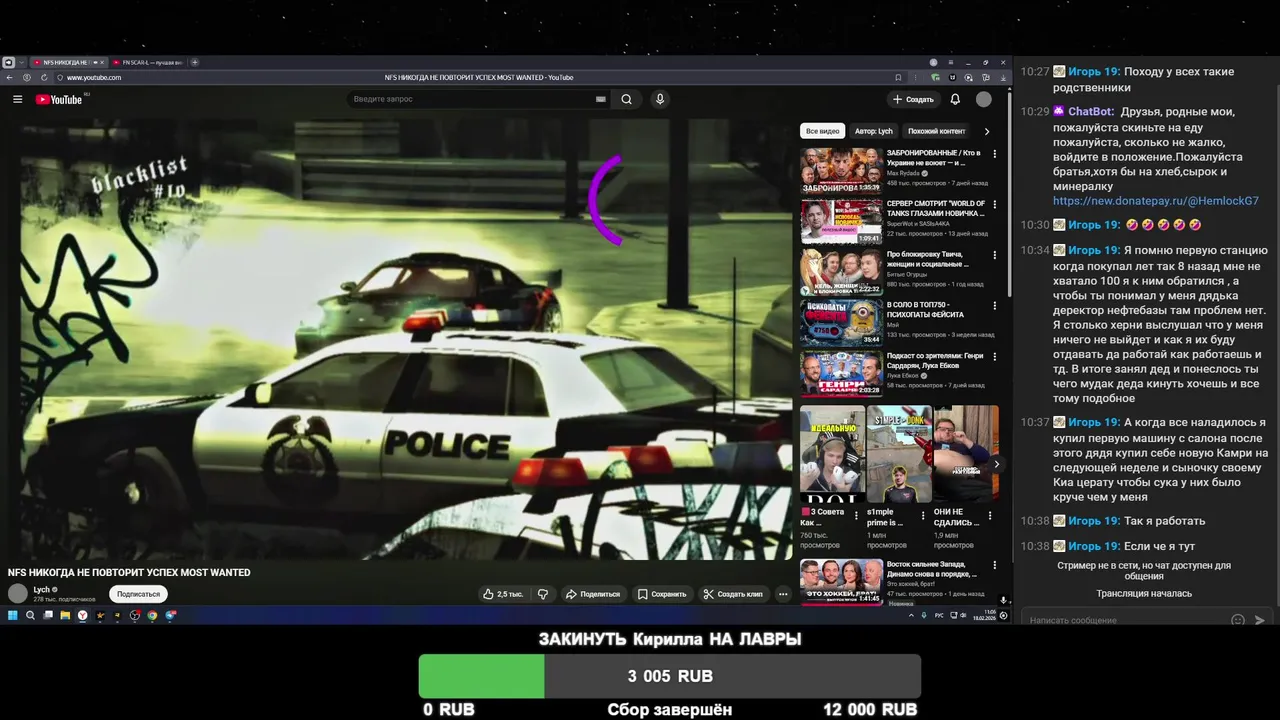Open options for Подкаст со зрителями video

pyautogui.click(x=994, y=357)
